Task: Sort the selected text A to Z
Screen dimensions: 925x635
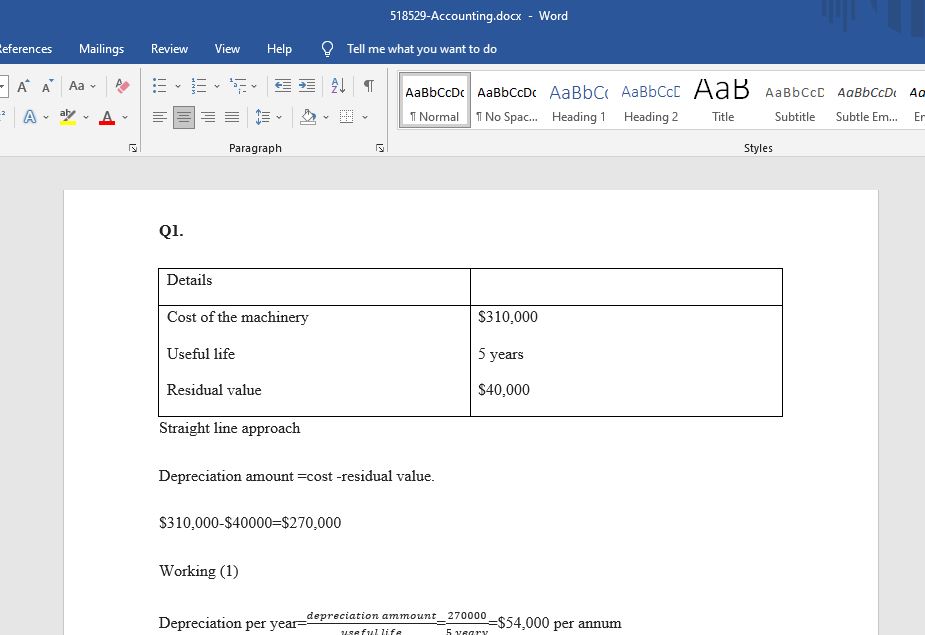Action: coord(338,86)
